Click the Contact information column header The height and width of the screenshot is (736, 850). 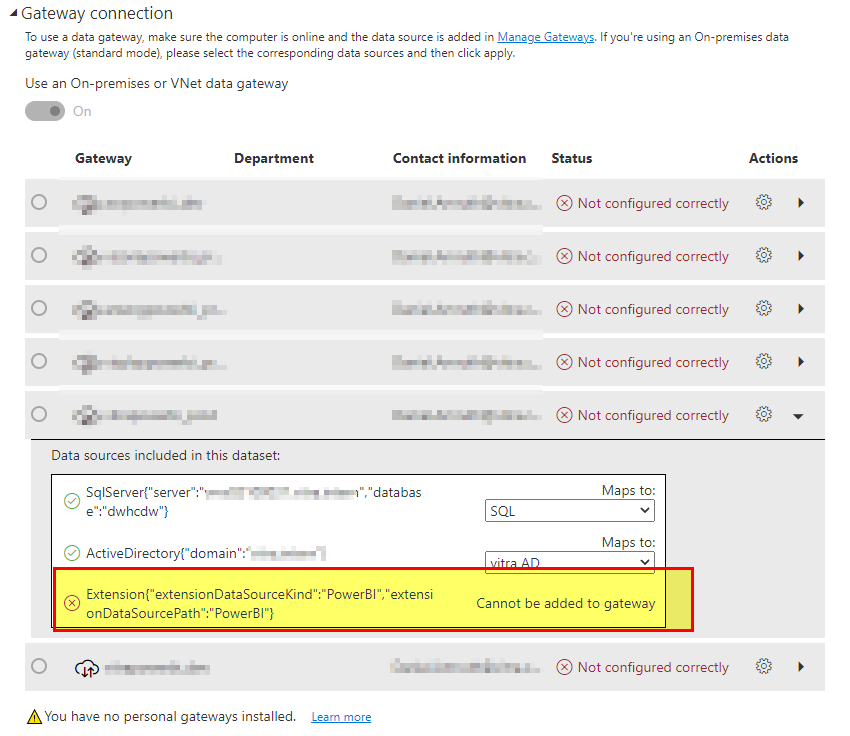(459, 158)
